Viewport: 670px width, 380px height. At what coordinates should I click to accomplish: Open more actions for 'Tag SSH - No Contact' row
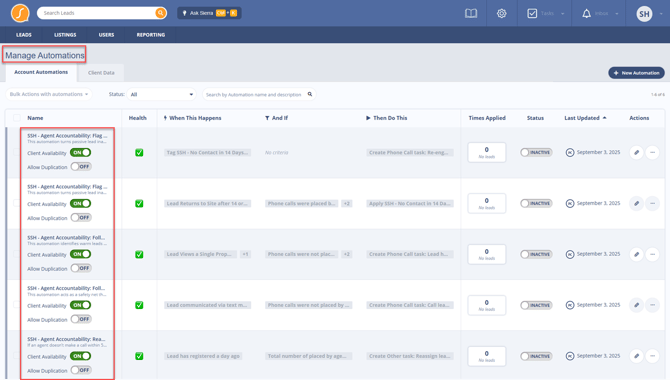652,152
